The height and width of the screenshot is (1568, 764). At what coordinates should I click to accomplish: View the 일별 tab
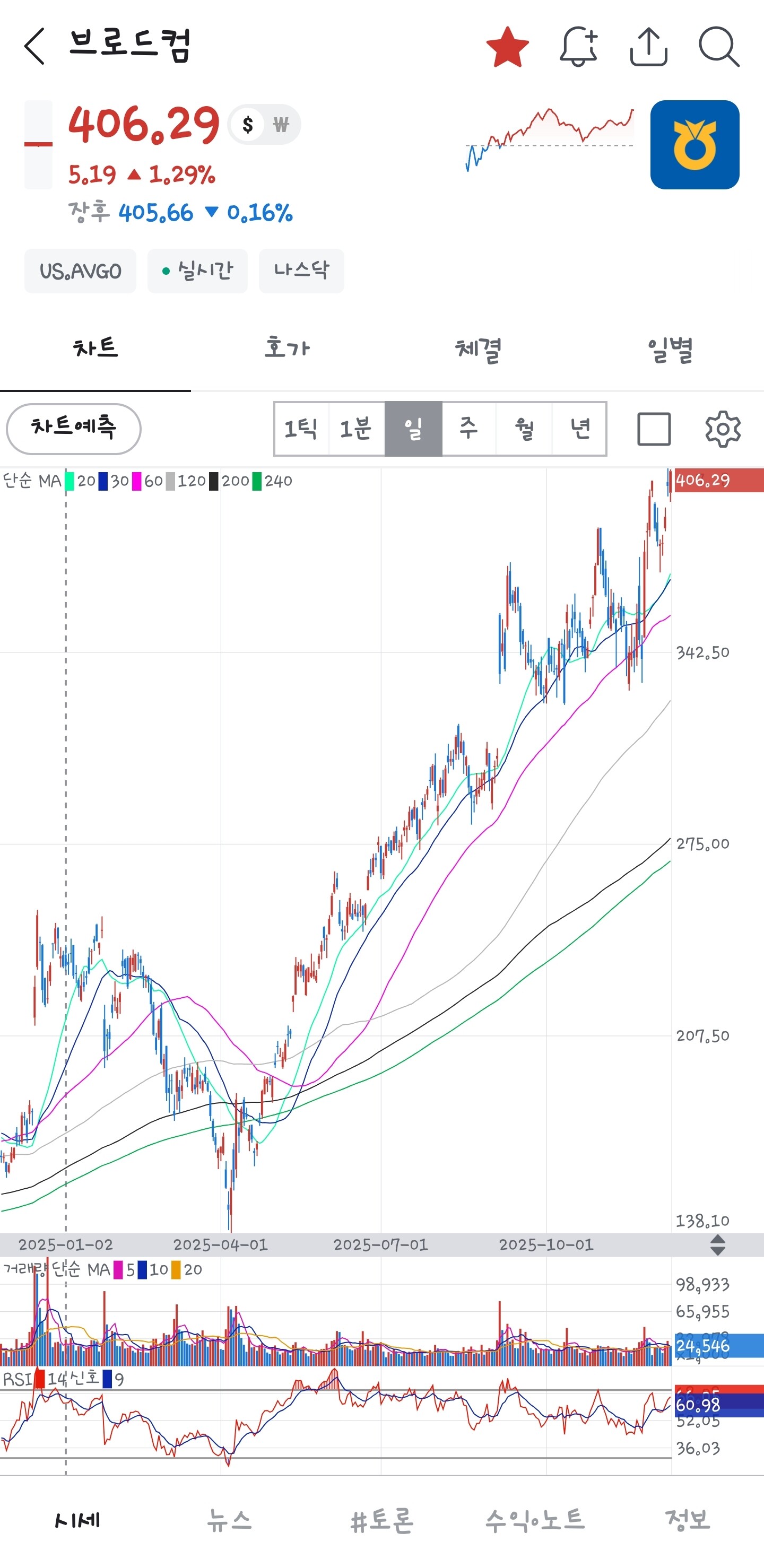point(669,349)
